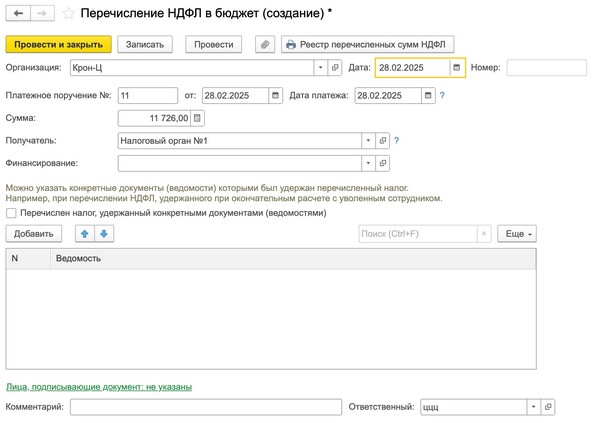Open calculator for the Сумма field
The height and width of the screenshot is (423, 600).
197,119
